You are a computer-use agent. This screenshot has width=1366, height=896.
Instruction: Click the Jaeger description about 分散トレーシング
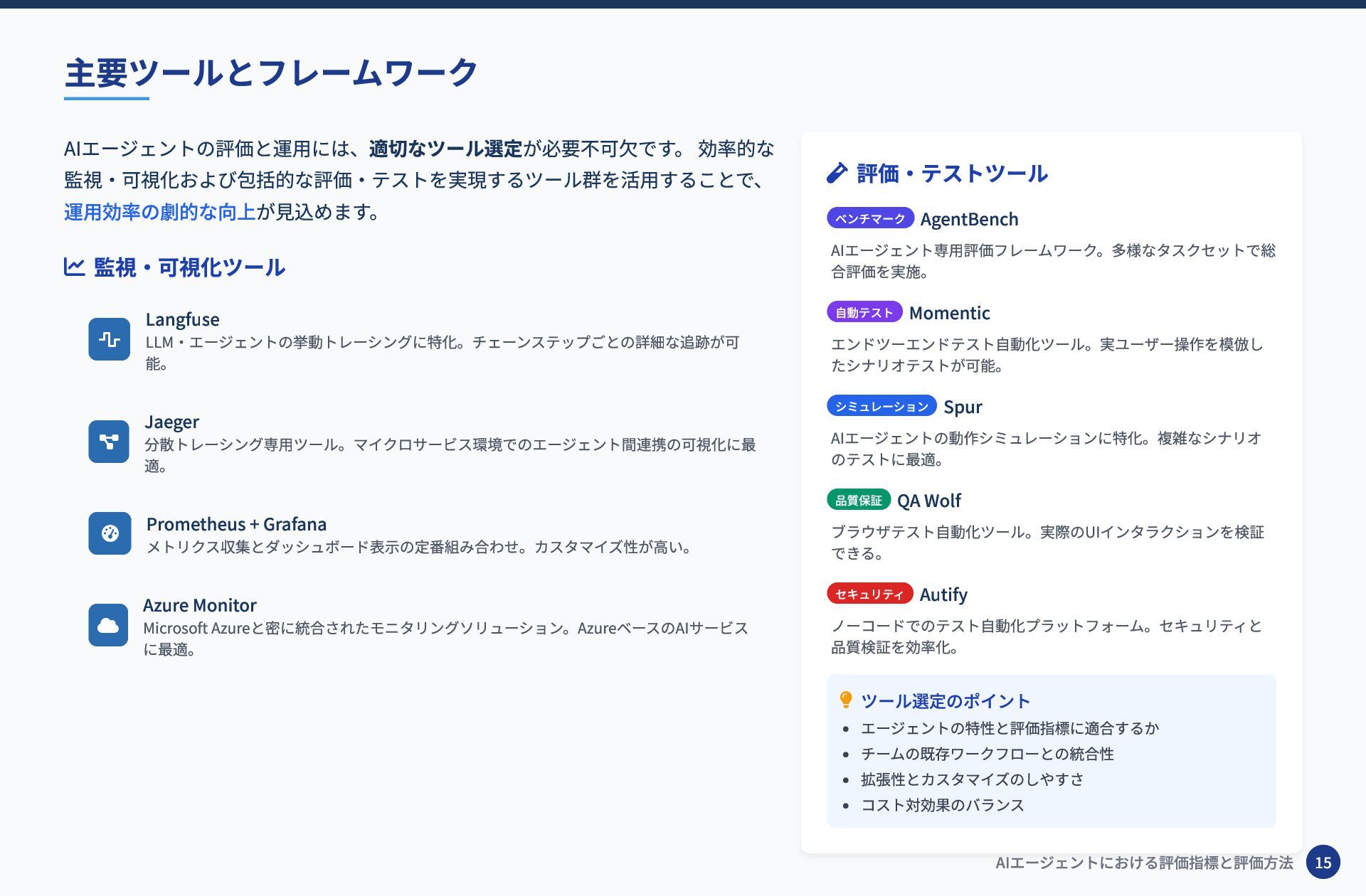[x=450, y=455]
